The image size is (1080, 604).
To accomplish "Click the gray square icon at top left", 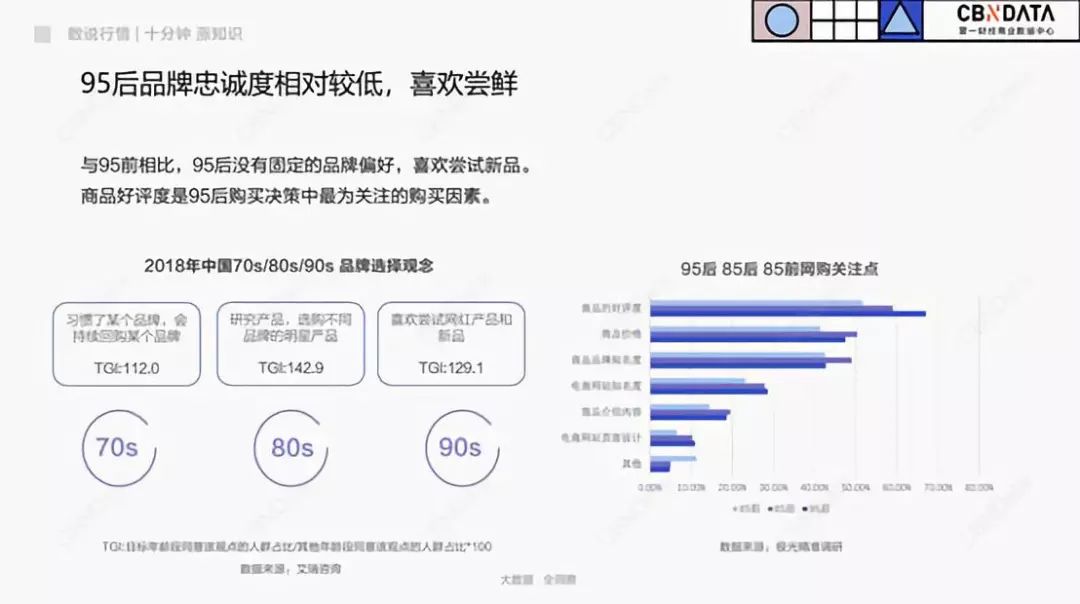I will click(42, 34).
